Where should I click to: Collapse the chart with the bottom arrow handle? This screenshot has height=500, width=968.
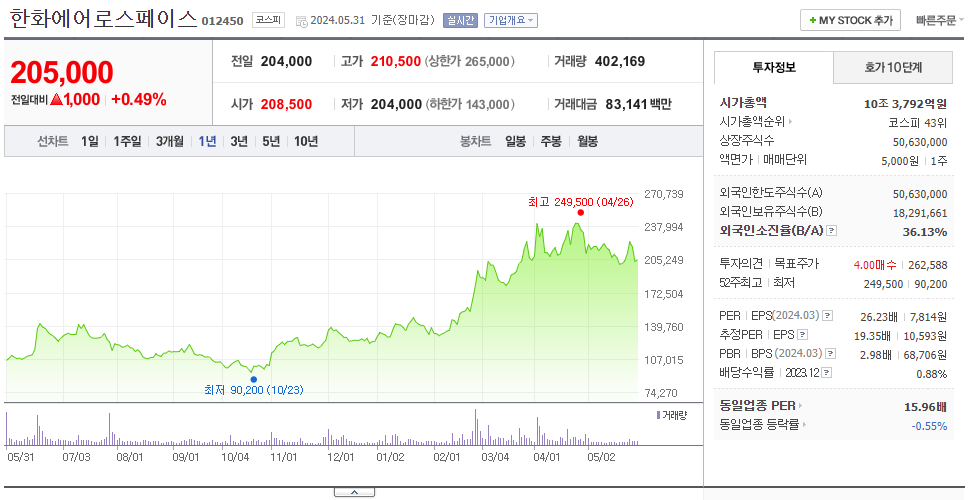click(354, 492)
